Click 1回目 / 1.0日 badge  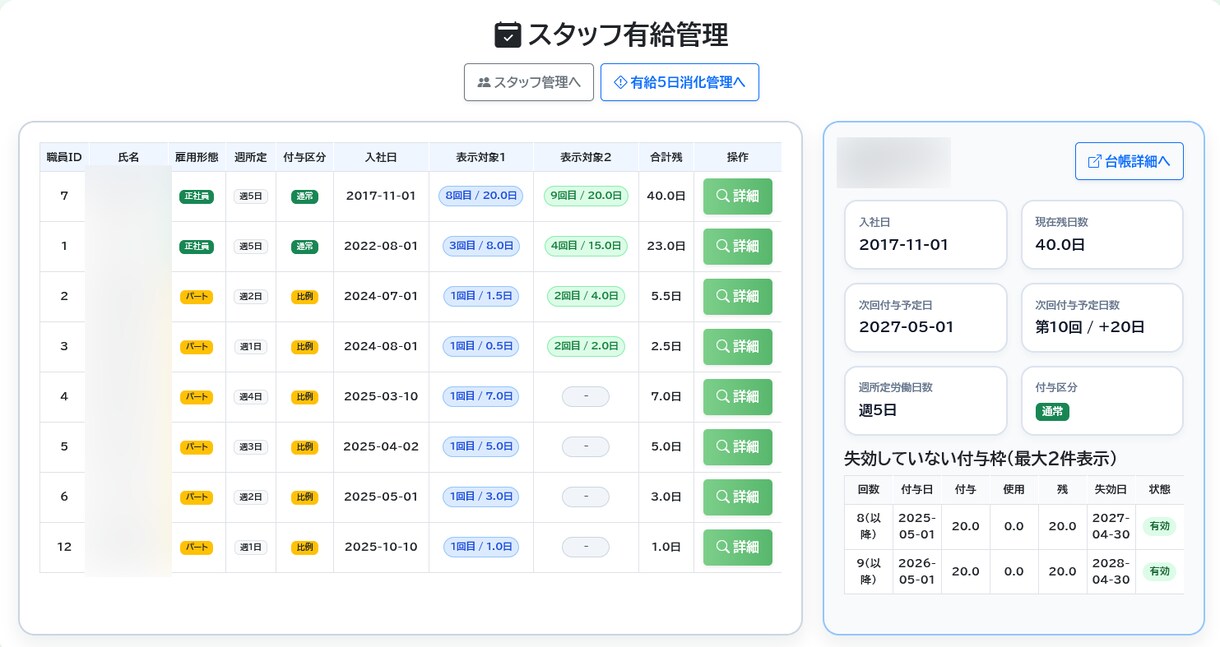pos(481,547)
